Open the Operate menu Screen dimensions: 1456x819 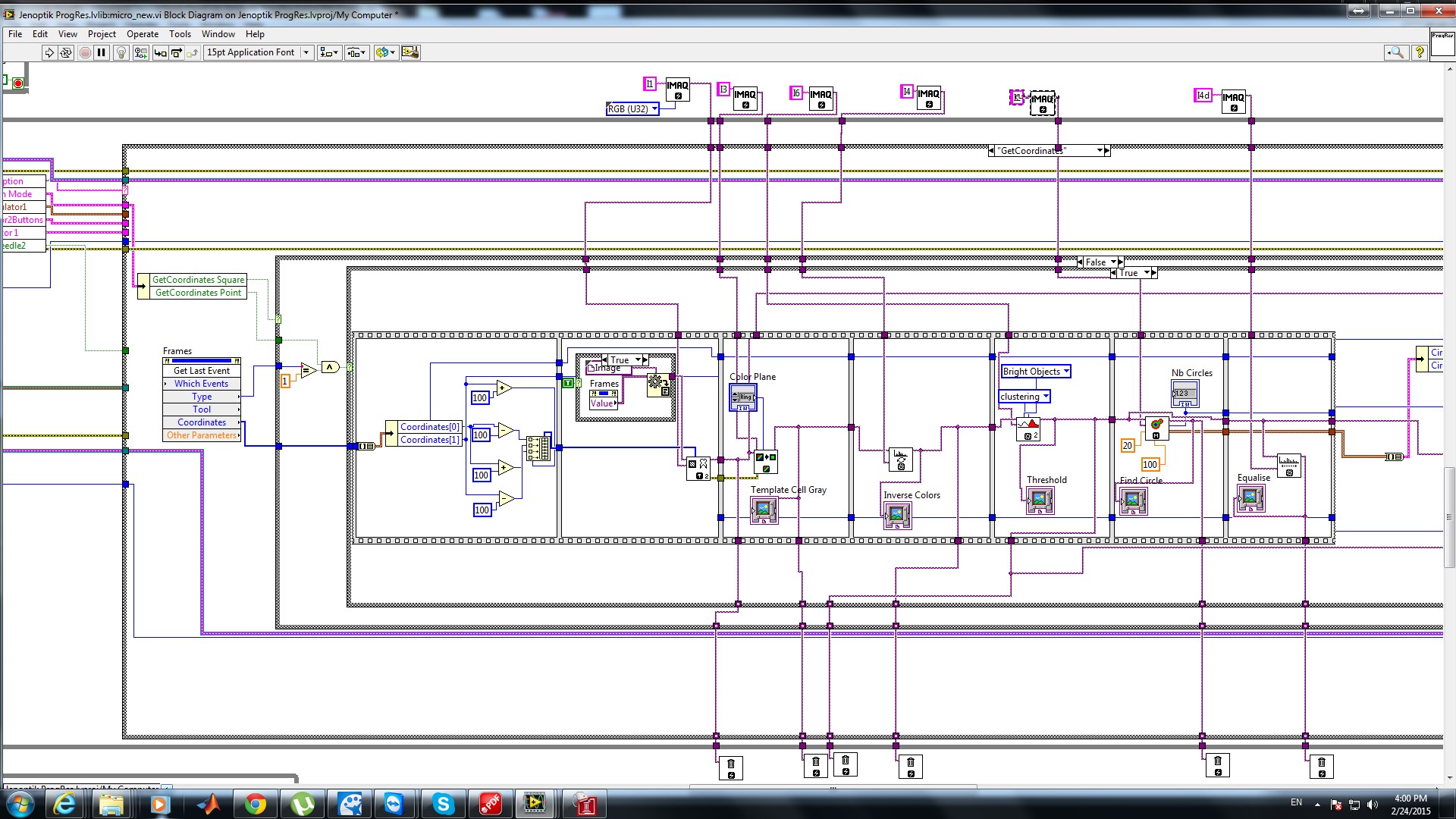point(143,34)
